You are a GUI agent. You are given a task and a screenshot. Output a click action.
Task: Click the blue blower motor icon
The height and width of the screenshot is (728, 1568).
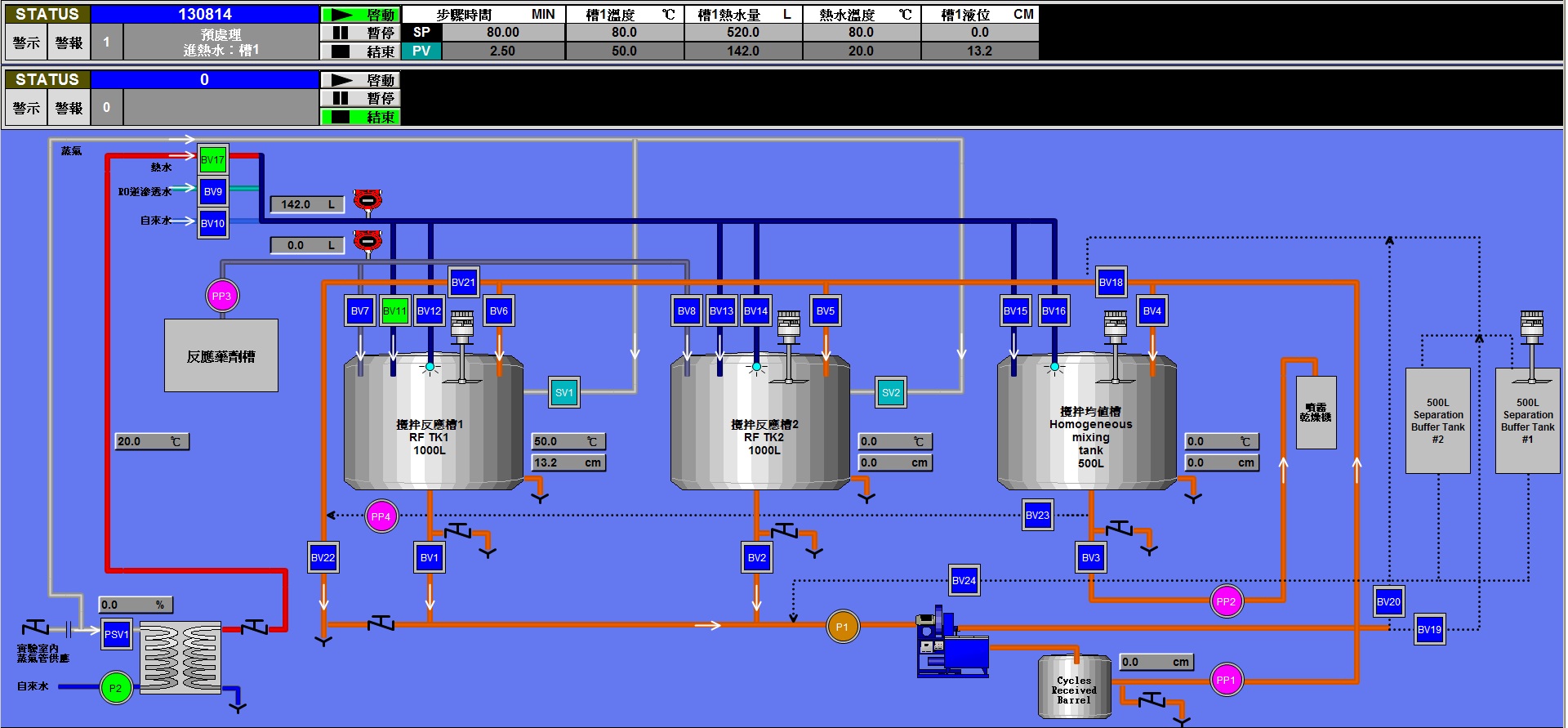coord(951,645)
